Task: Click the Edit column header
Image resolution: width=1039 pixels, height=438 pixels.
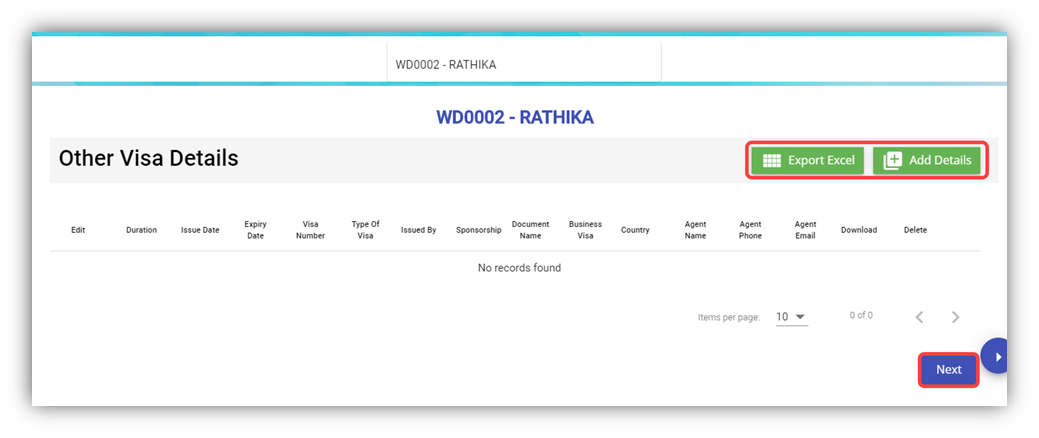Action: pos(78,230)
